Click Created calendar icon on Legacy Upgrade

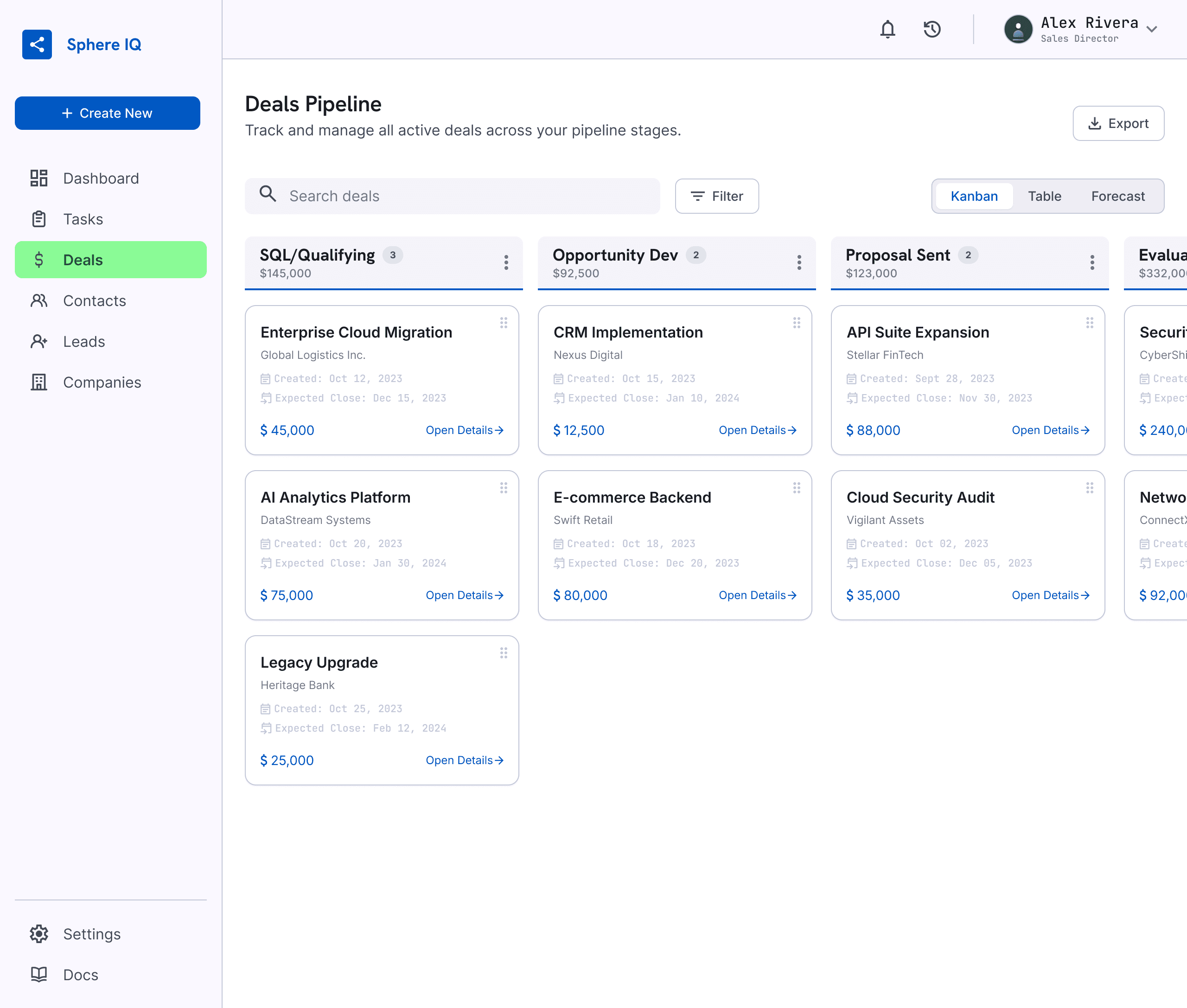[265, 709]
